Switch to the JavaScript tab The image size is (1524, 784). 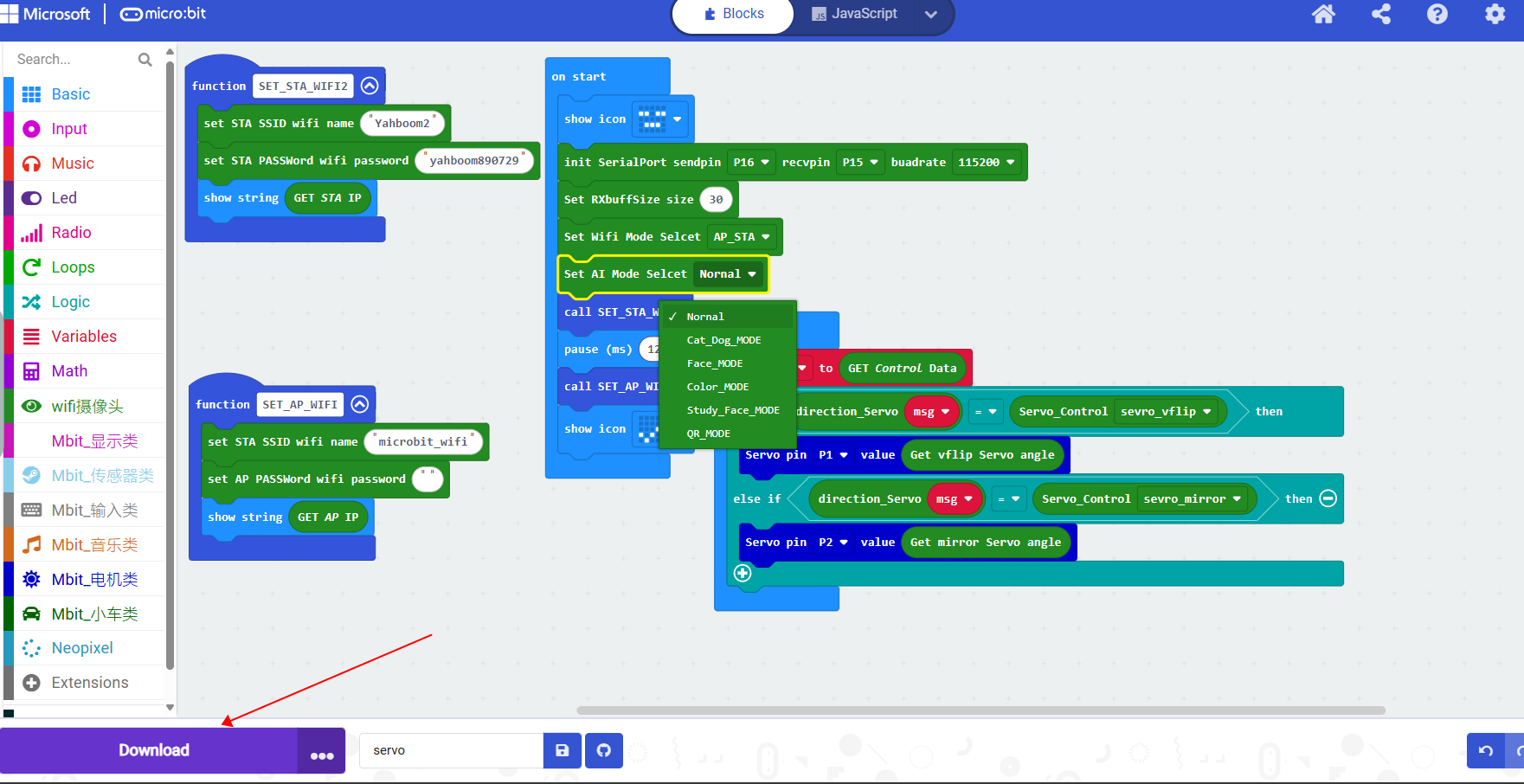tap(854, 14)
